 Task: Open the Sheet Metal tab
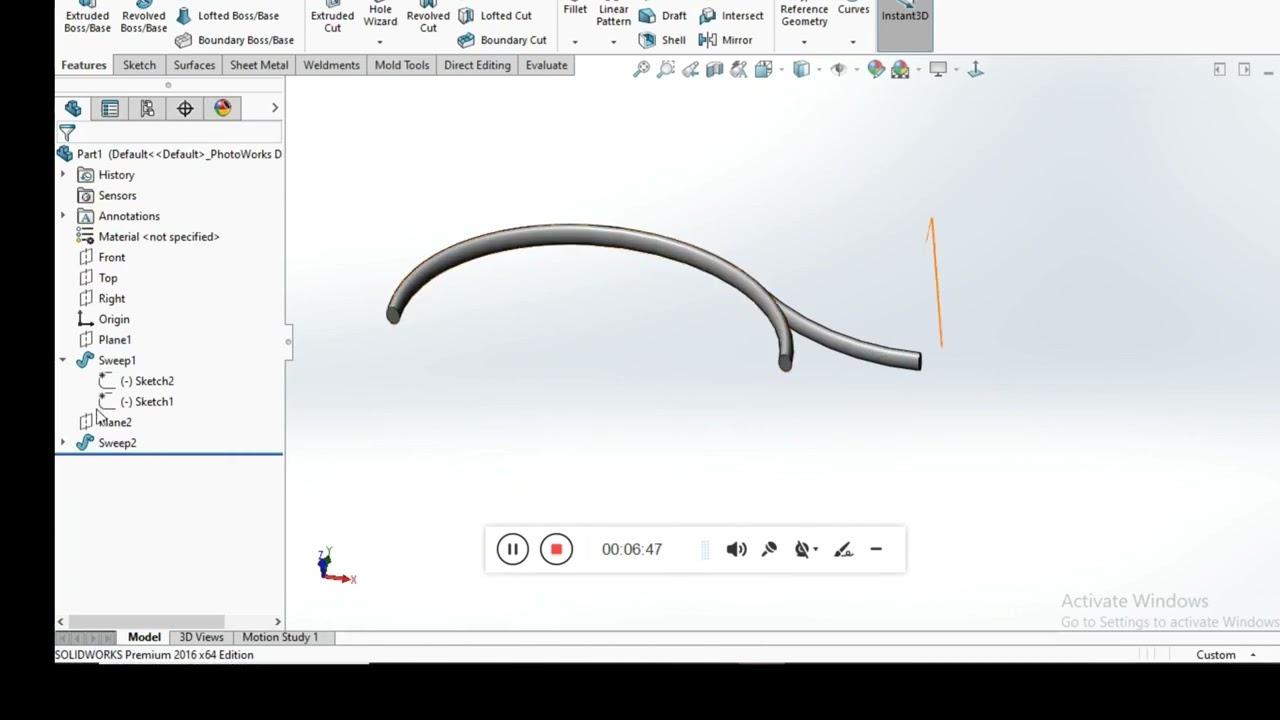(259, 65)
